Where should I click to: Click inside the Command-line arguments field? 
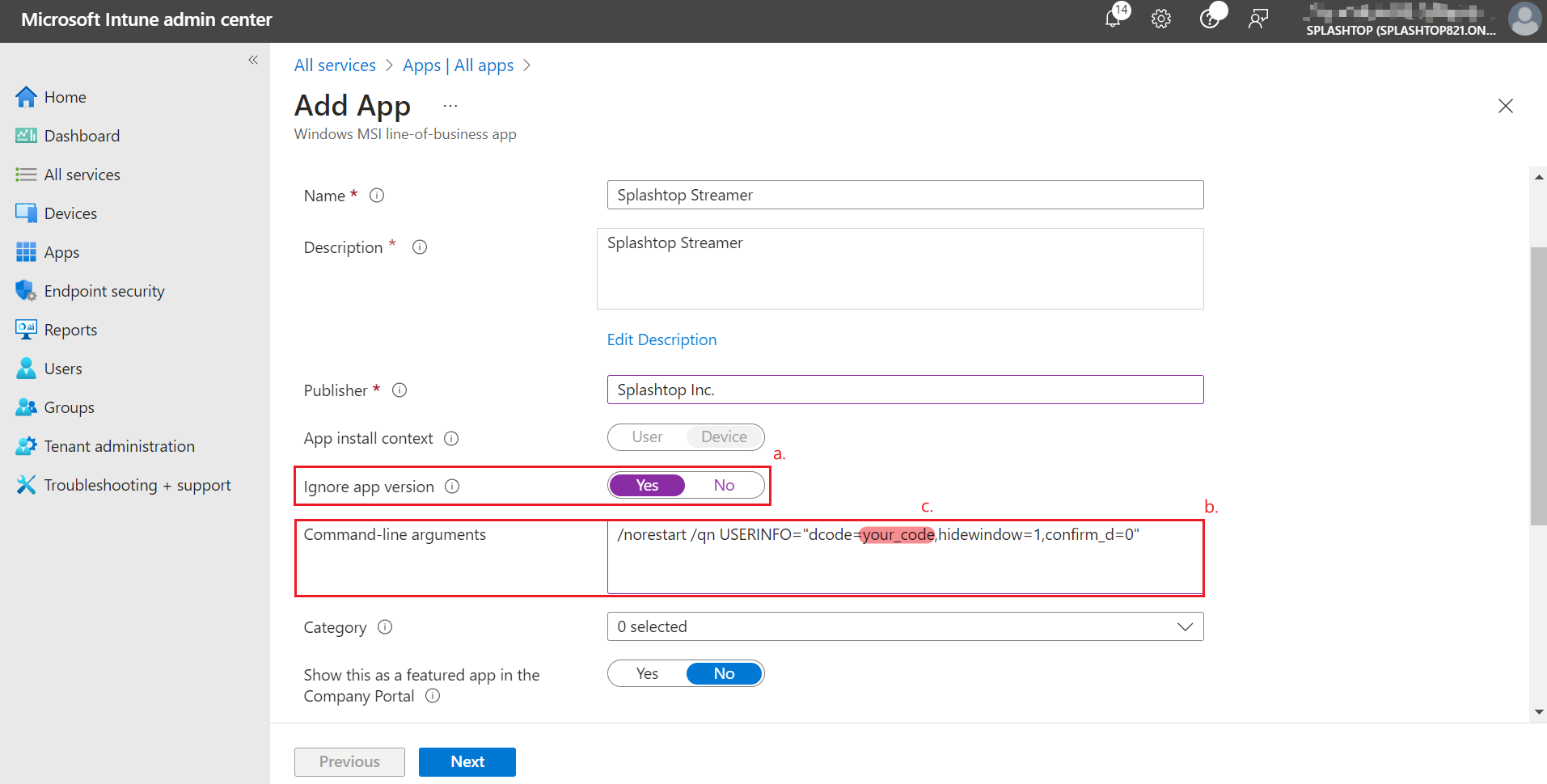[x=905, y=558]
